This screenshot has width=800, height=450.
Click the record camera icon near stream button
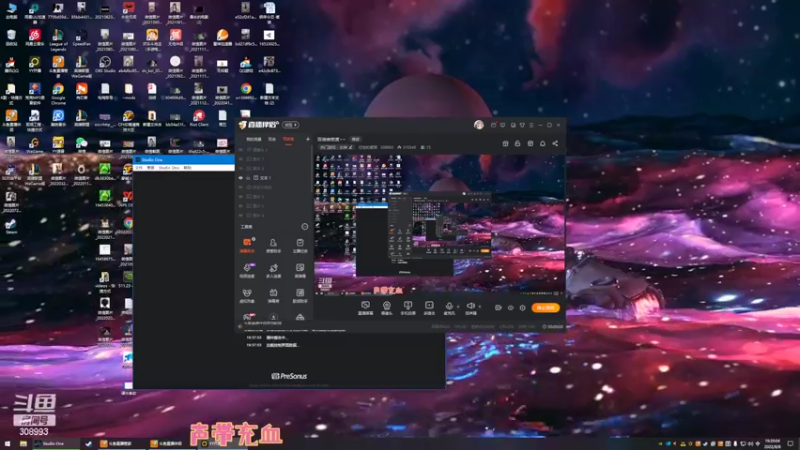point(498,308)
